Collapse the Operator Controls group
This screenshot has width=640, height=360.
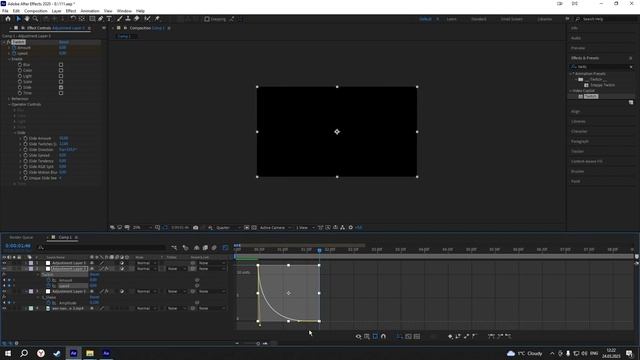click(x=9, y=104)
